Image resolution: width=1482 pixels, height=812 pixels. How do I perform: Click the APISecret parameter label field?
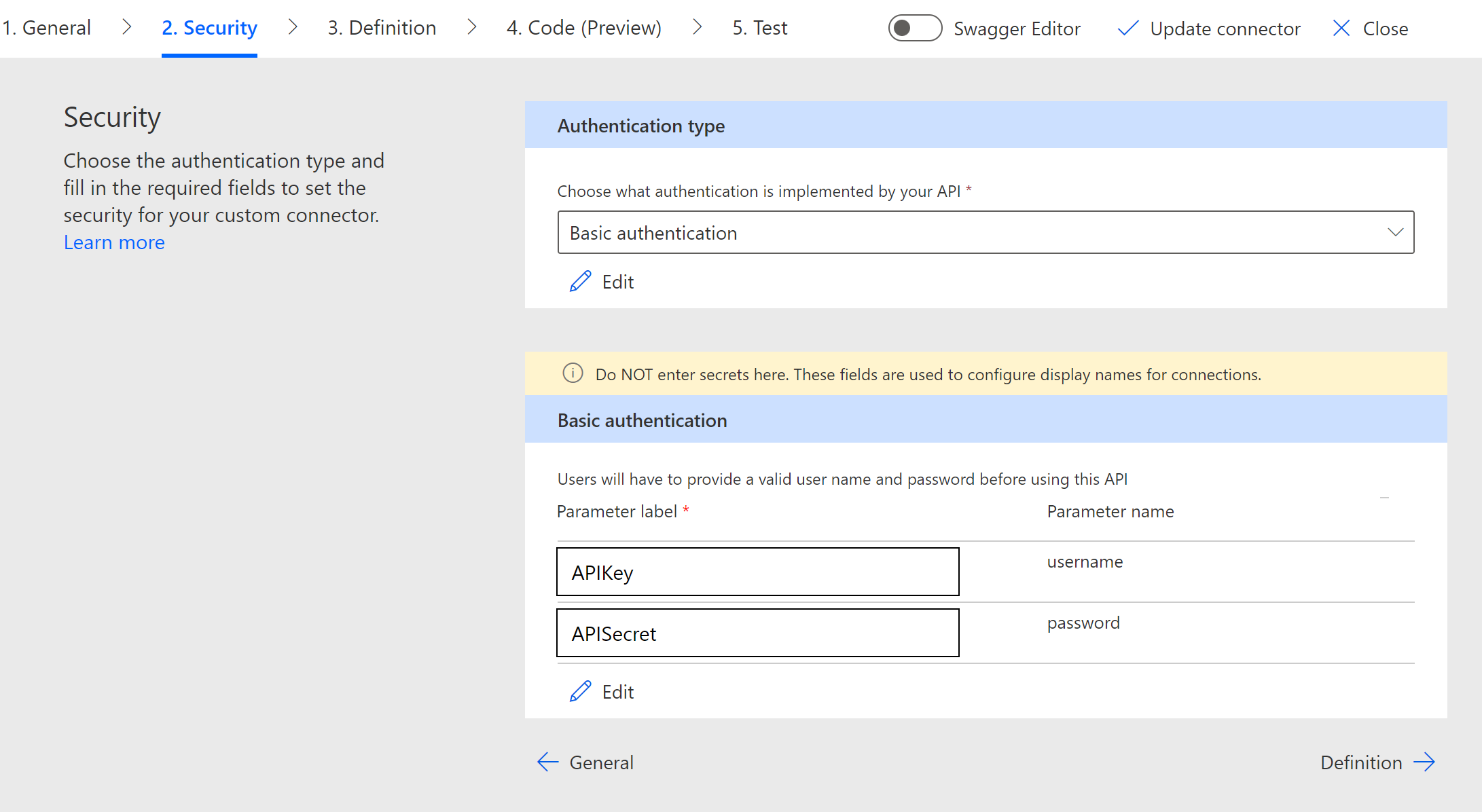757,633
